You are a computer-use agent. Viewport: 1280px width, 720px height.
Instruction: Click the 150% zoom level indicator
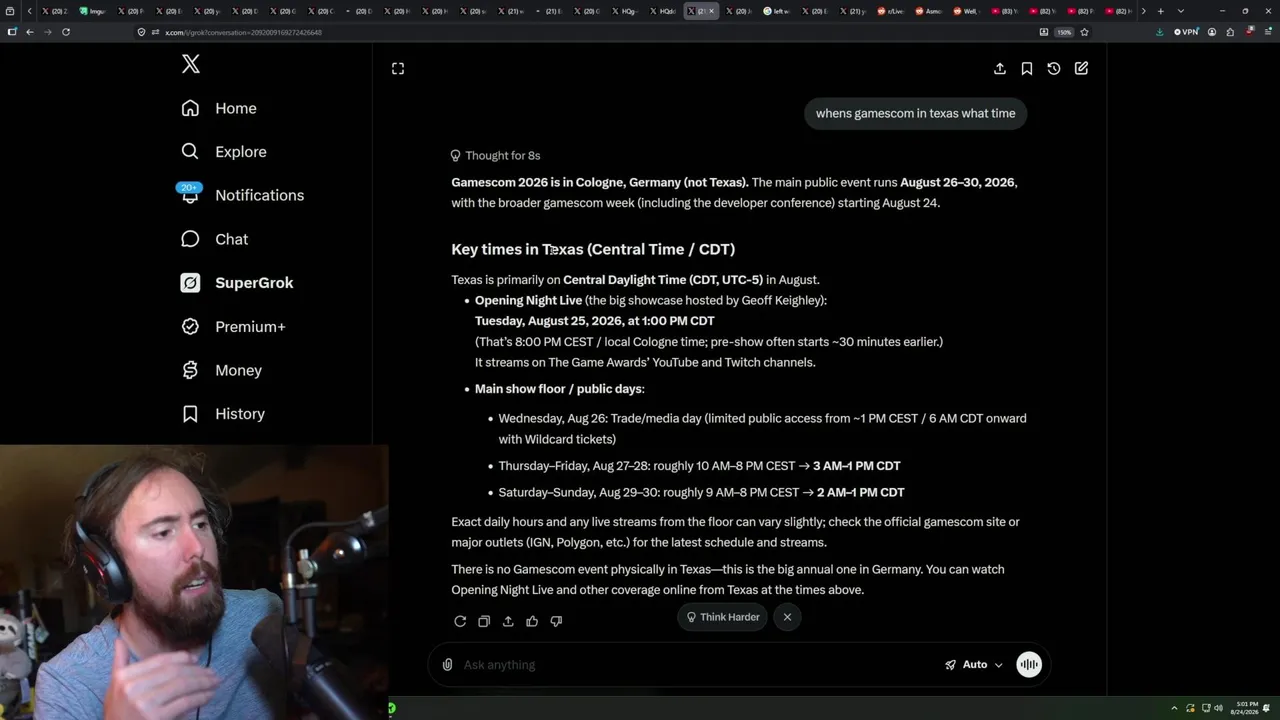(1065, 32)
